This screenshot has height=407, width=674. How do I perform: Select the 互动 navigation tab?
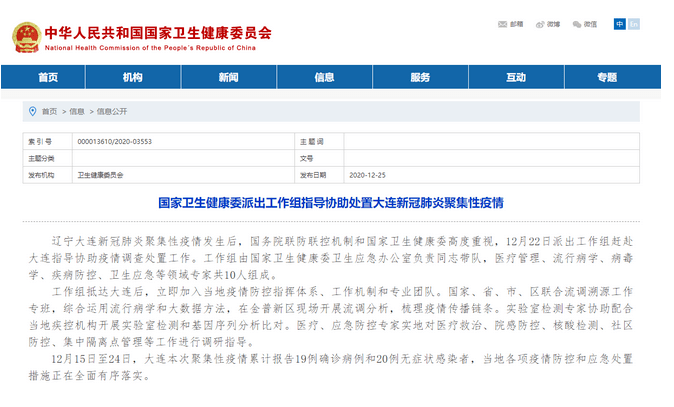(x=516, y=78)
